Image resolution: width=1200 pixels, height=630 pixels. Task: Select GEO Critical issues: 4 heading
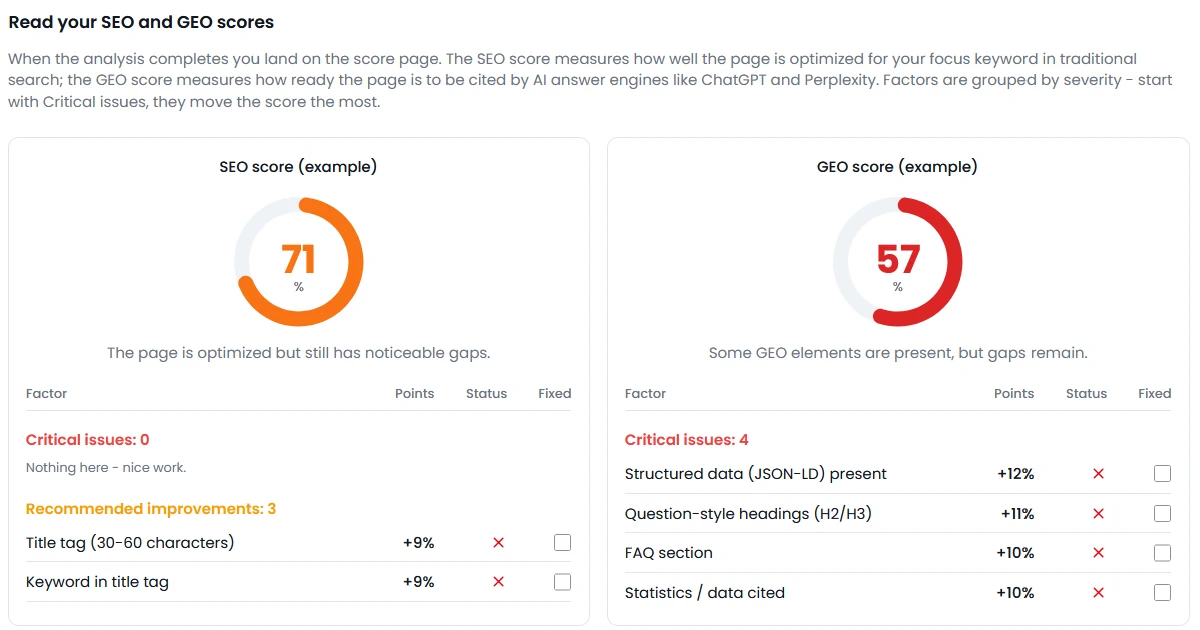coord(687,440)
